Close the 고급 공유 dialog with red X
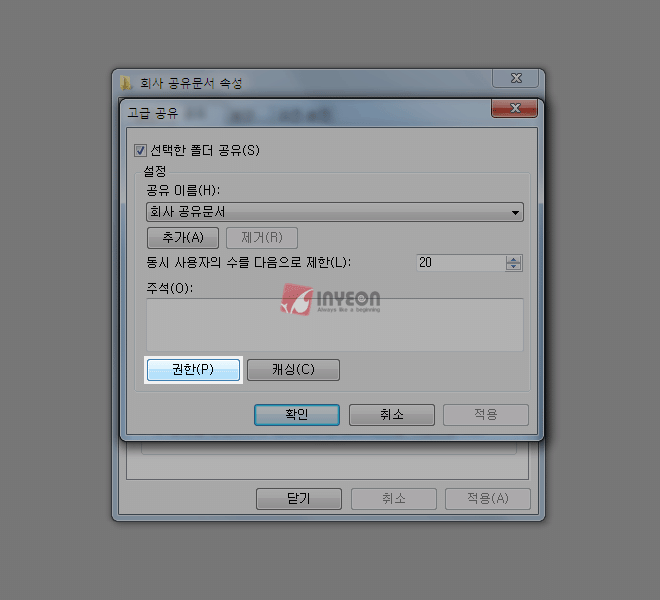660x600 pixels. [514, 108]
